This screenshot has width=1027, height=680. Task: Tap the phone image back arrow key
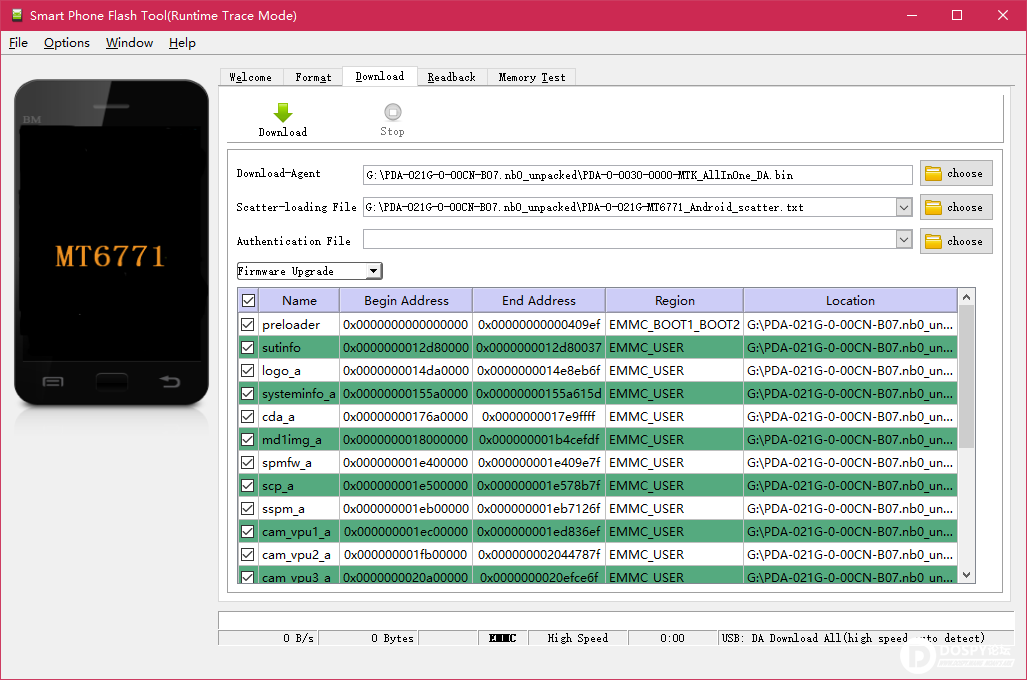[170, 382]
